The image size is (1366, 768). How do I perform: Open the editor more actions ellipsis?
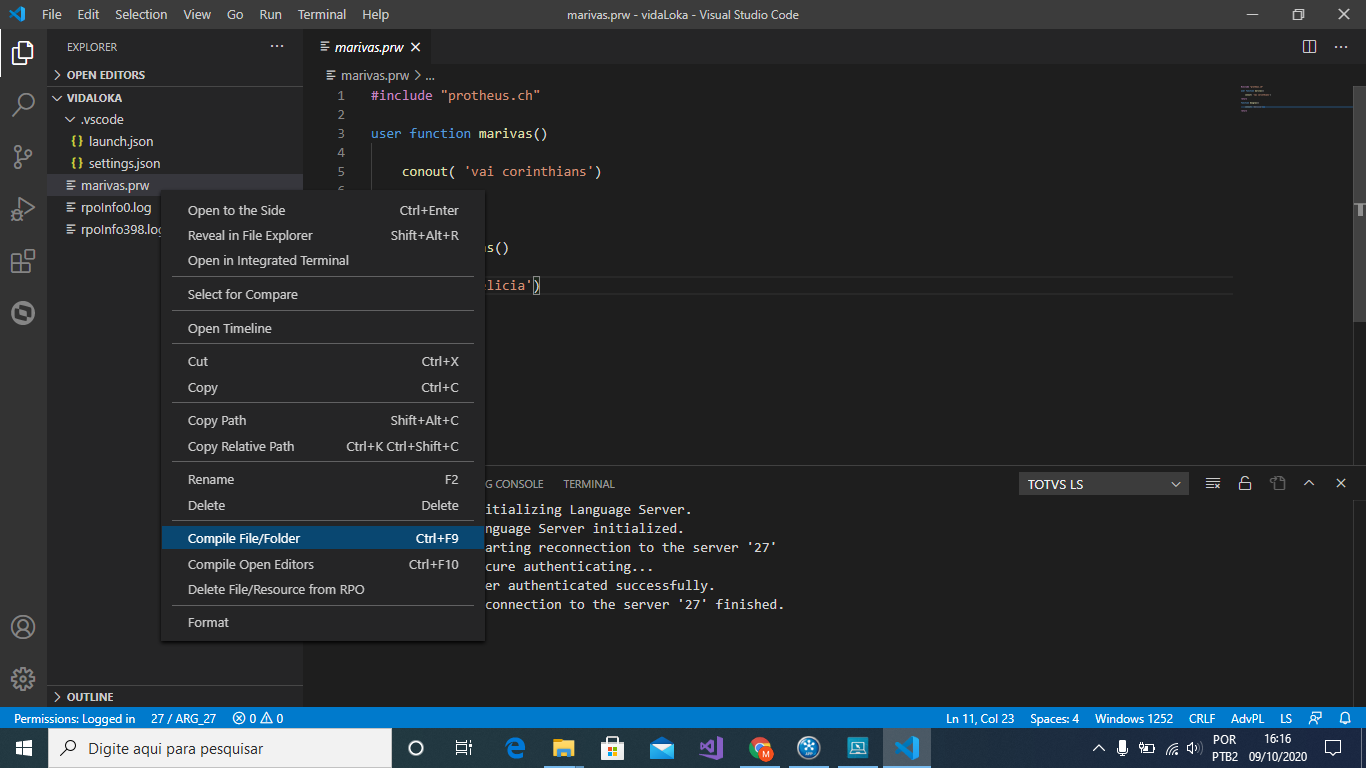(1340, 47)
